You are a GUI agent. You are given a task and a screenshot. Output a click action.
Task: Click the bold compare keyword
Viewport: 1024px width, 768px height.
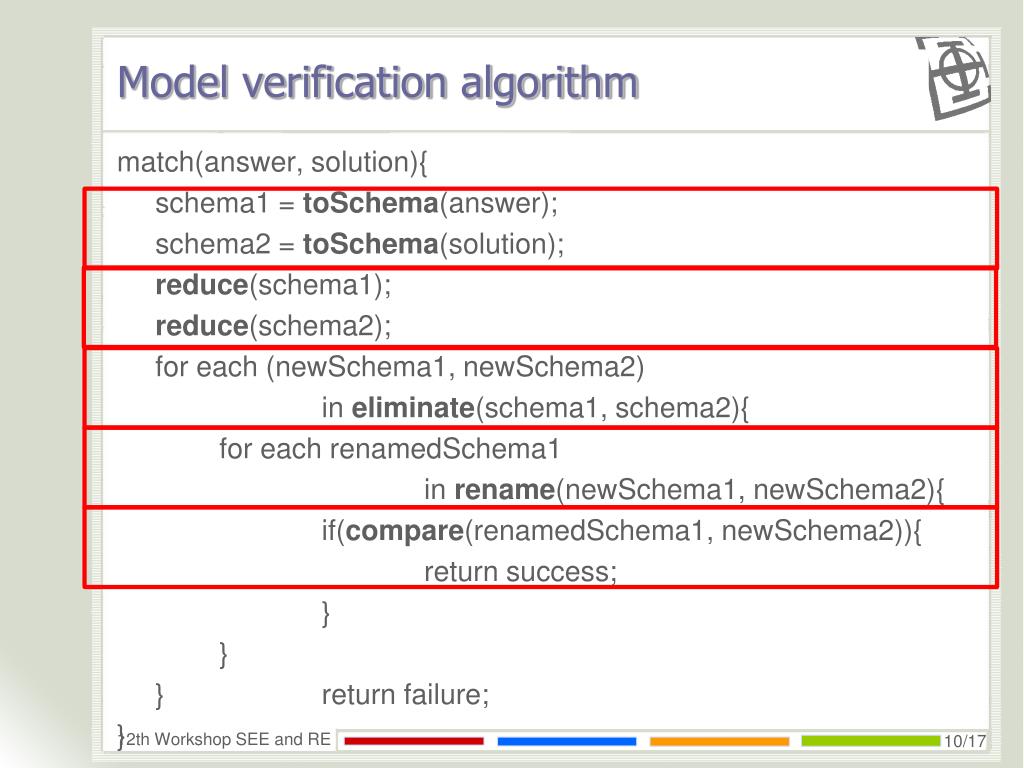(x=404, y=531)
